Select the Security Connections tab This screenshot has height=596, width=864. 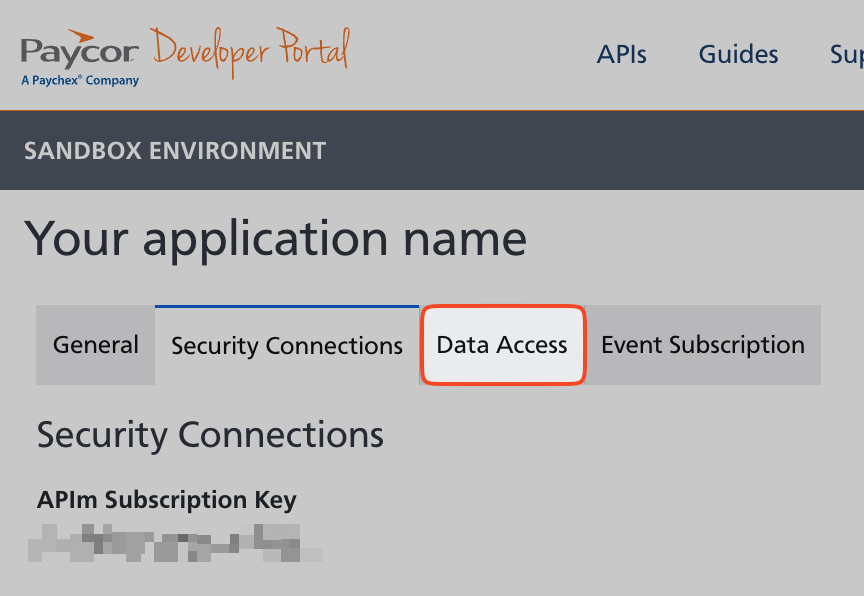click(287, 346)
